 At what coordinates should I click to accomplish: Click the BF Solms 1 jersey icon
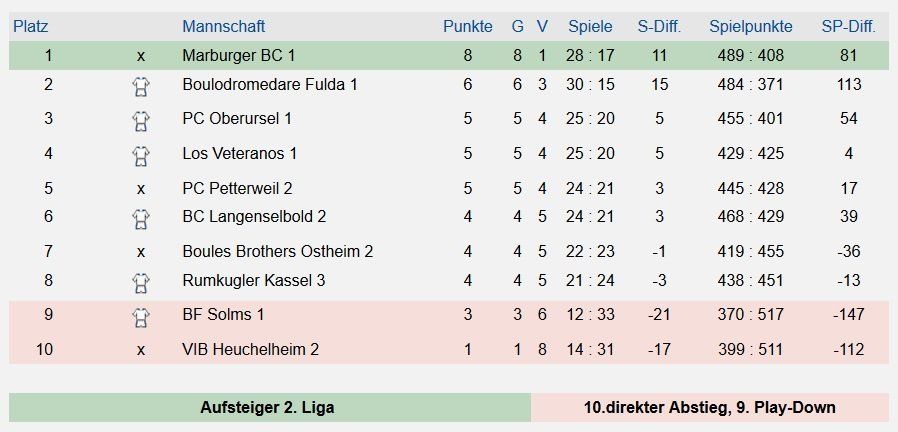(141, 317)
